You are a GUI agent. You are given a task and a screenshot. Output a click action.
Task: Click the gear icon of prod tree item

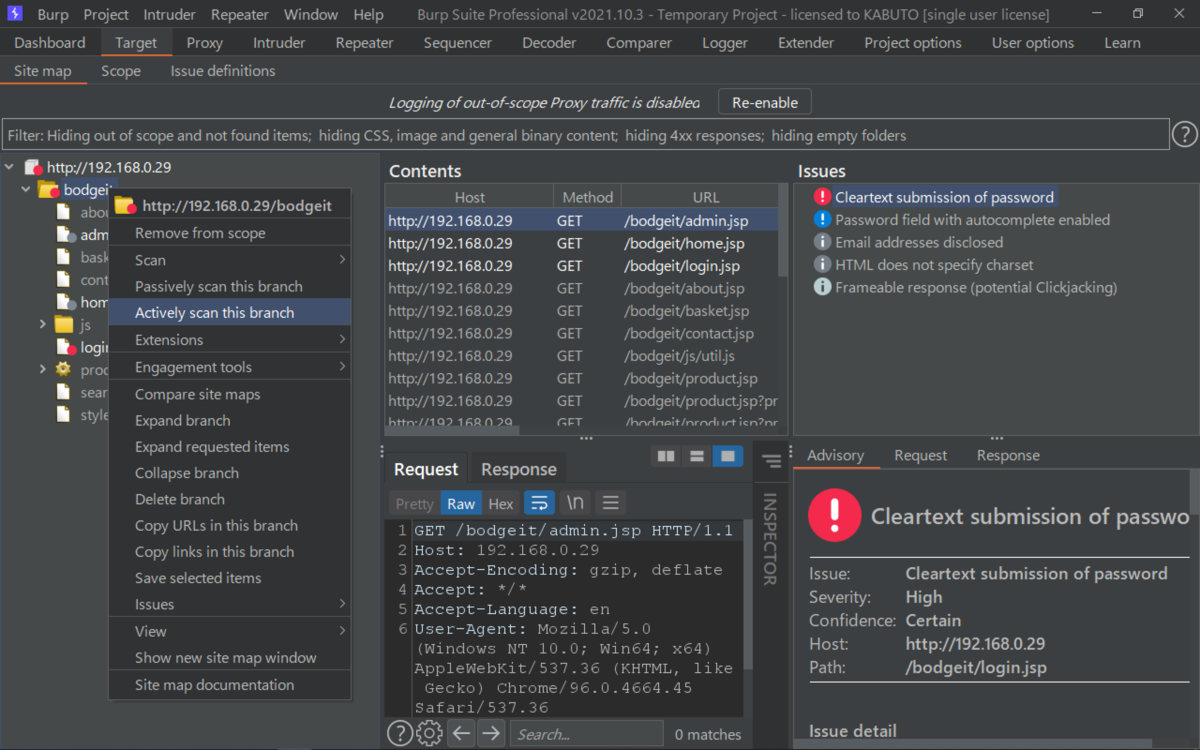point(63,369)
